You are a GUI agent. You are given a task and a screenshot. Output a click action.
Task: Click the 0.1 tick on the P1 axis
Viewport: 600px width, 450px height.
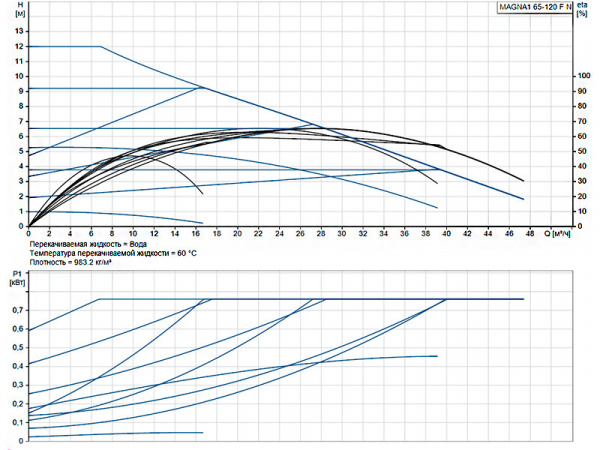[17, 422]
